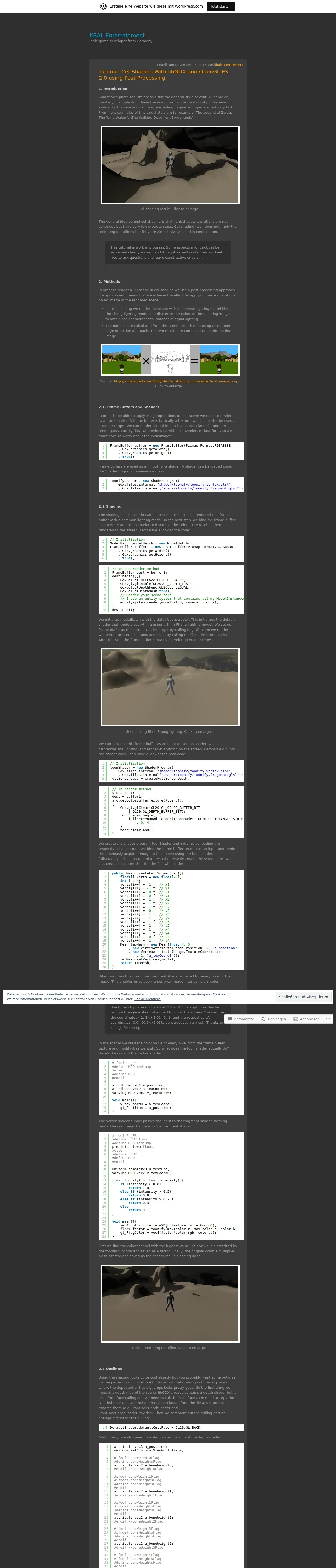
Task: Enlarge the toonified scene rendering image
Action: click(x=170, y=1303)
